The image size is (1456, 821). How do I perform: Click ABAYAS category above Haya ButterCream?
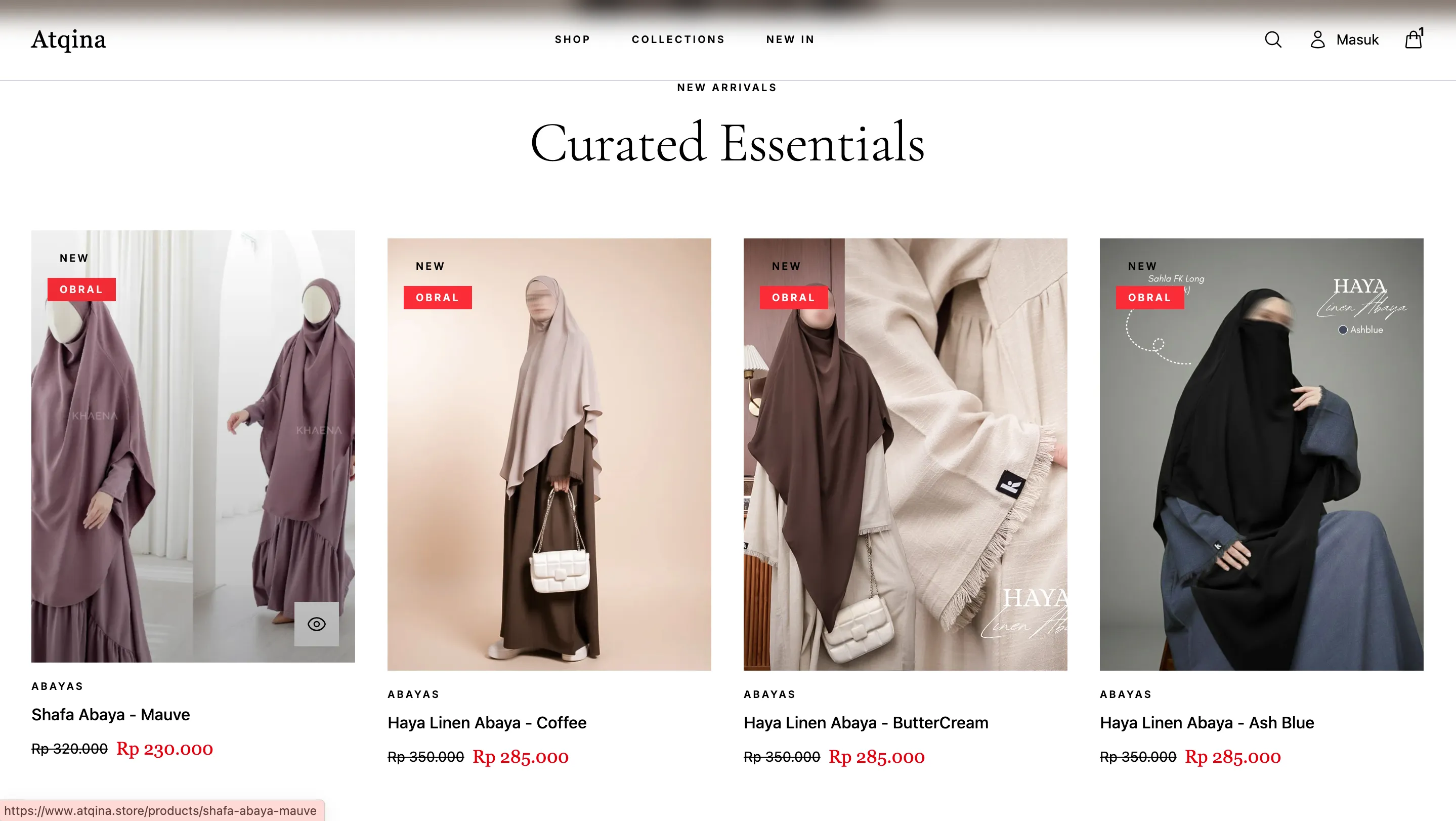click(x=769, y=694)
